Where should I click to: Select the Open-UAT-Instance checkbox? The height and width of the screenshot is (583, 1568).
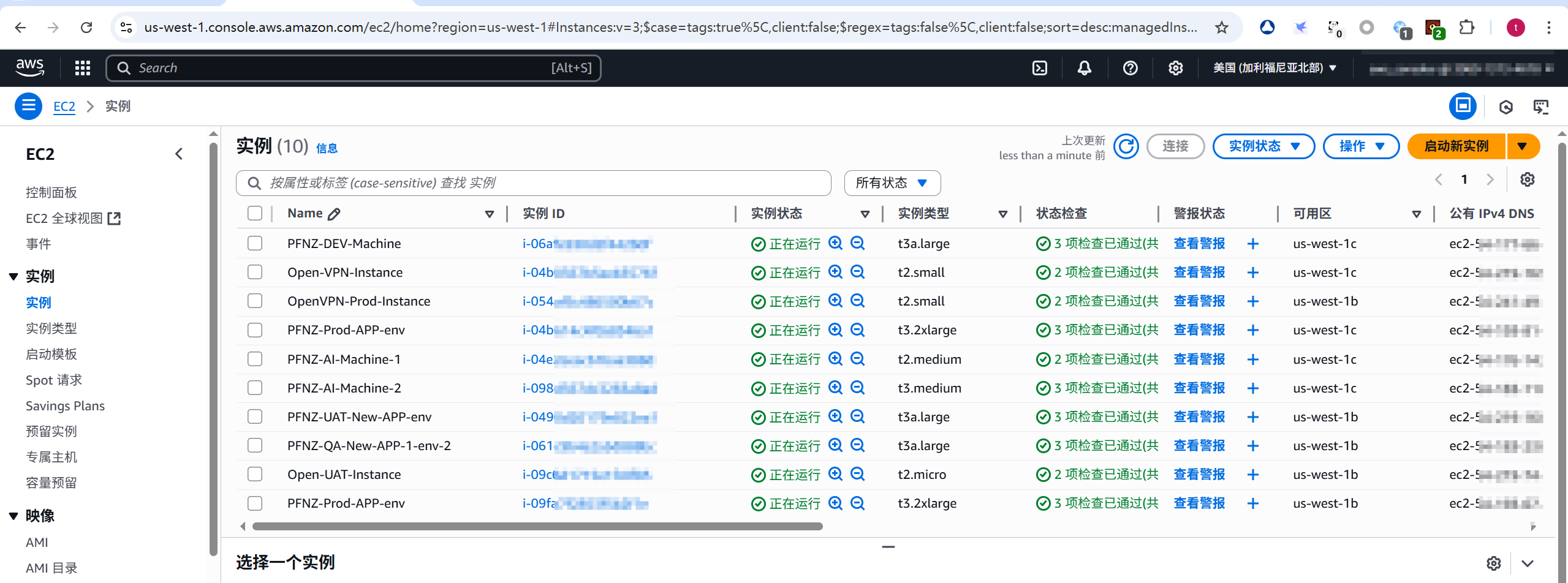[255, 474]
